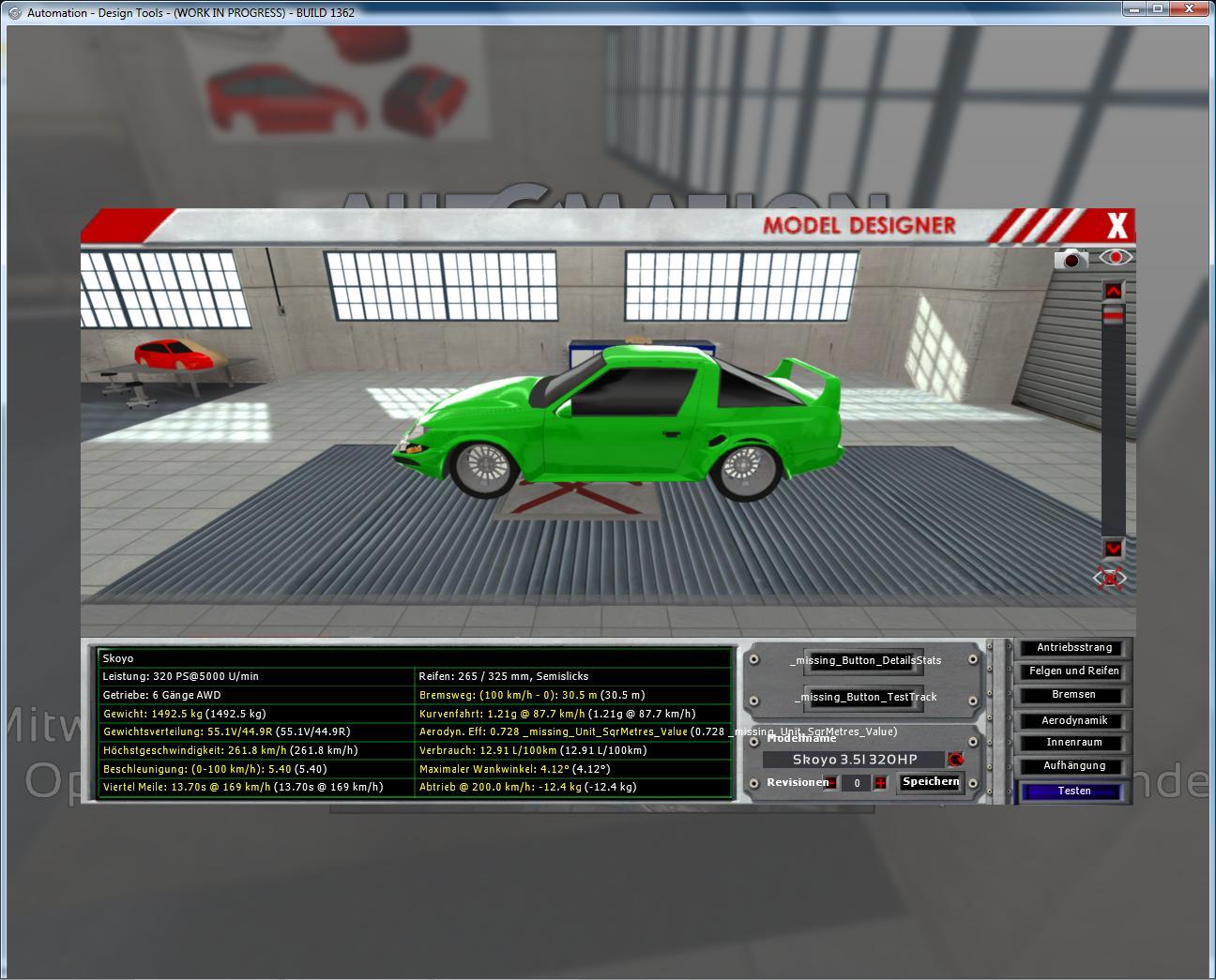Go to the Aerodynamik tab
1216x980 pixels.
click(1074, 720)
